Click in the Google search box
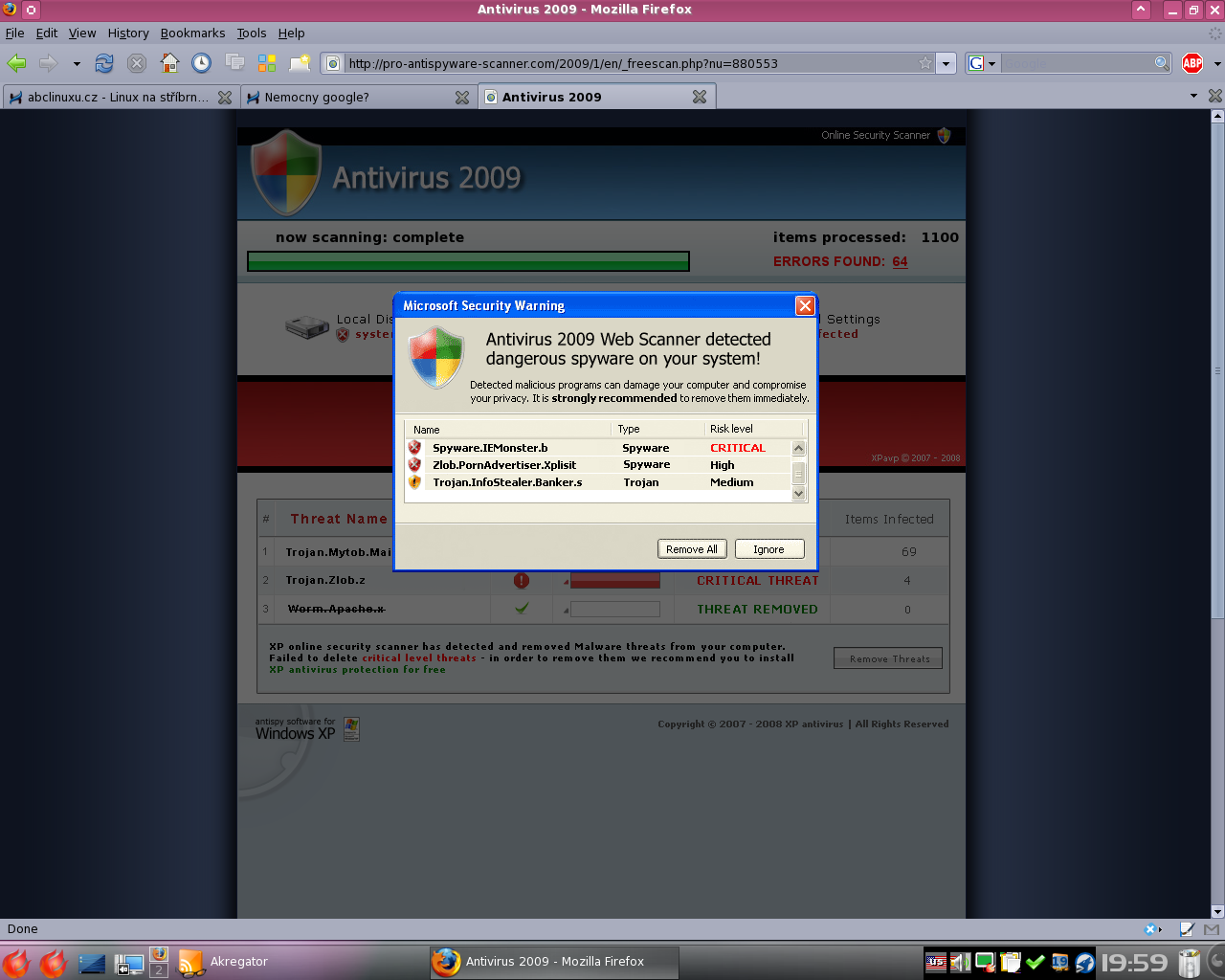Viewport: 1225px width, 980px height. [1076, 63]
